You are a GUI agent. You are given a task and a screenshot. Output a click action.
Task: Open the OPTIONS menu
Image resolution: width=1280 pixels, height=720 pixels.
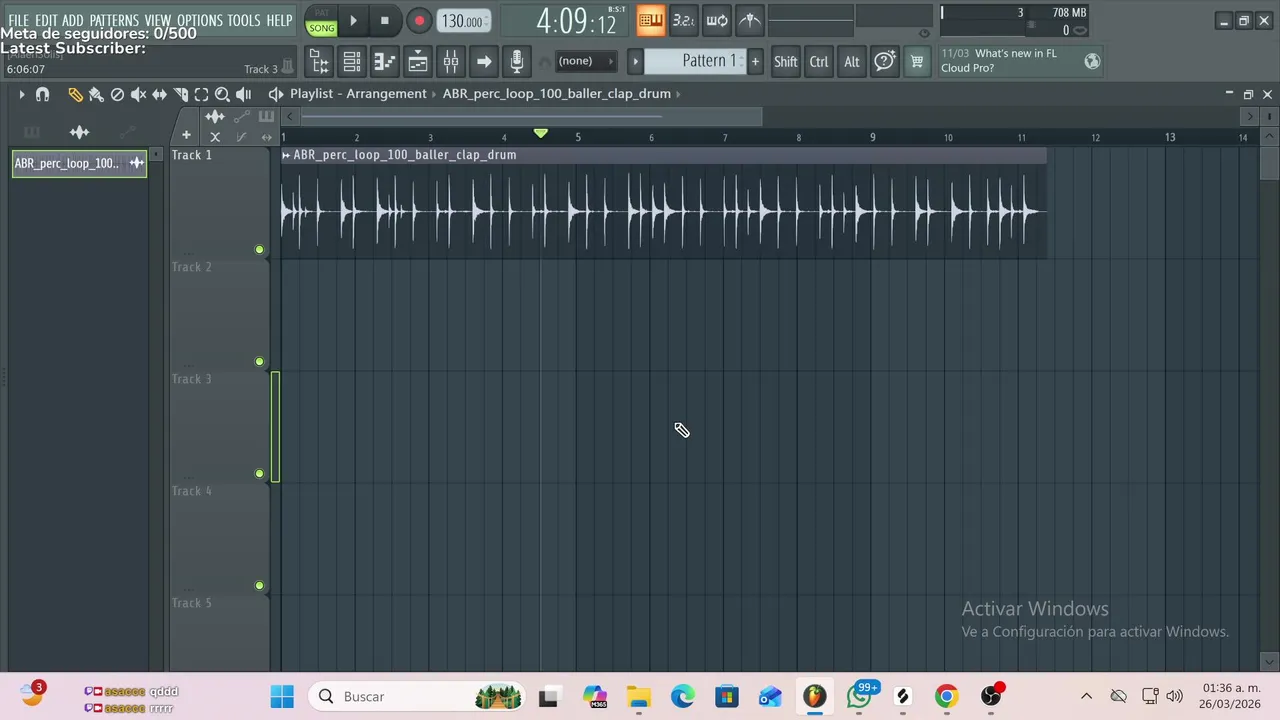coord(200,20)
